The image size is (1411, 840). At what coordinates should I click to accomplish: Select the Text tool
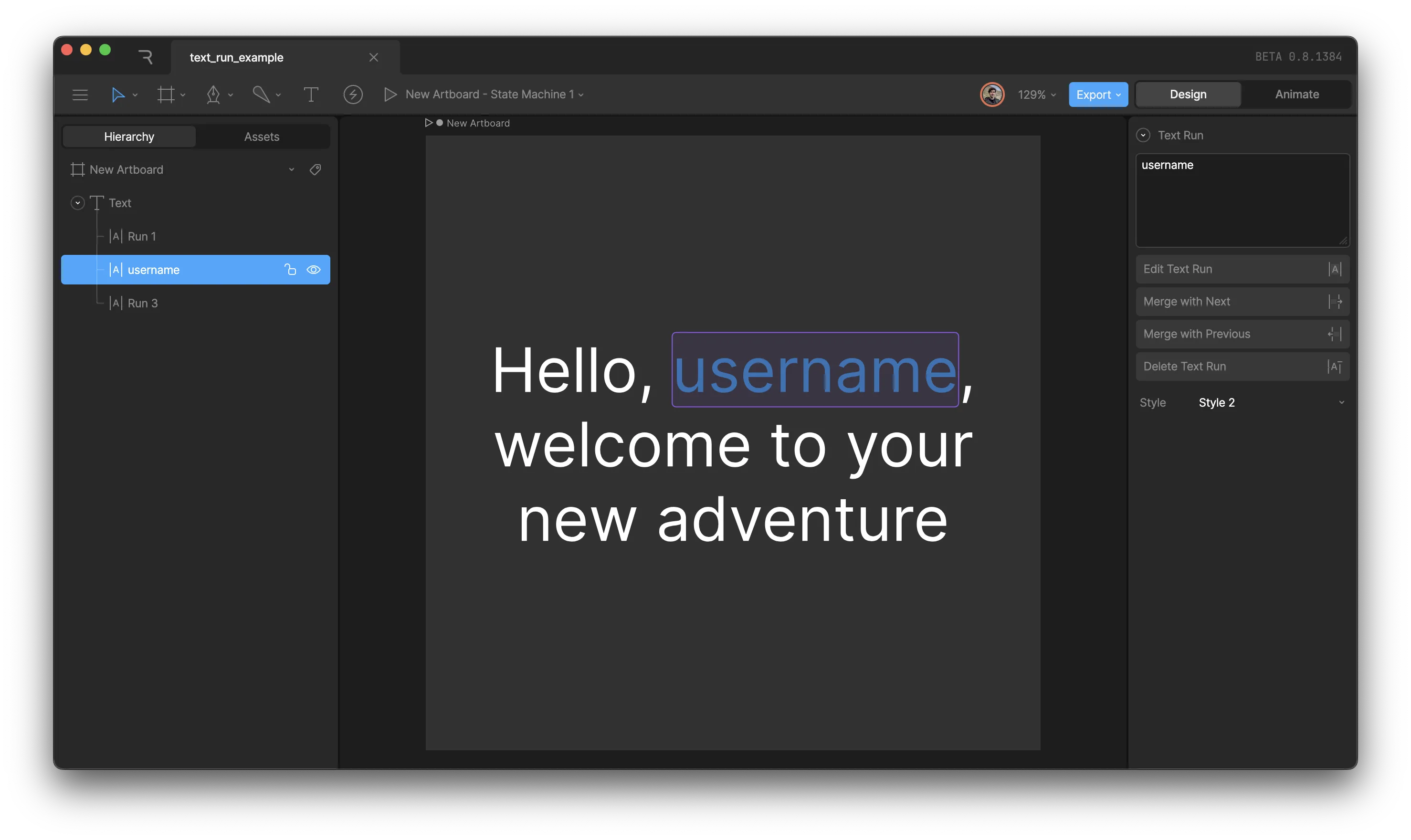tap(311, 94)
